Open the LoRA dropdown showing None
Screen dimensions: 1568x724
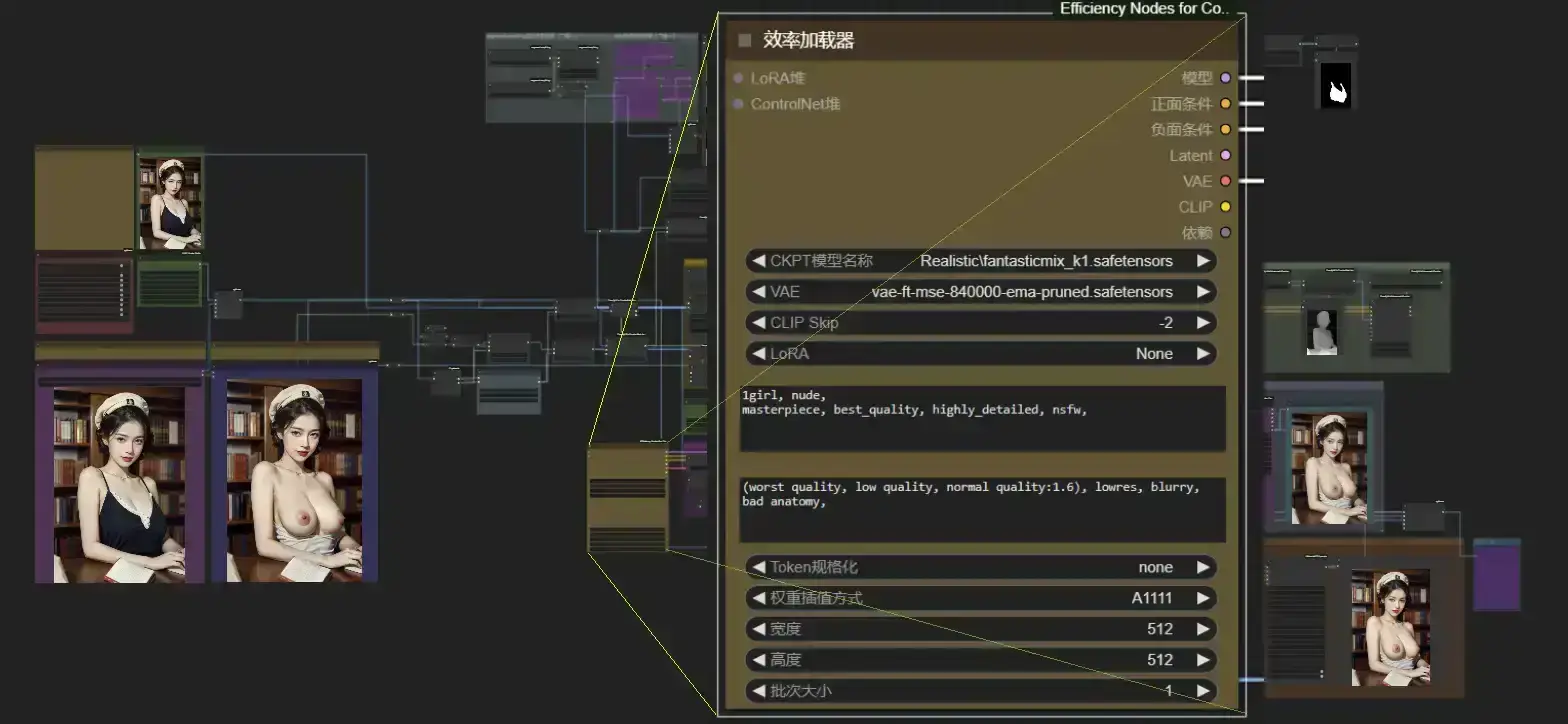point(981,354)
